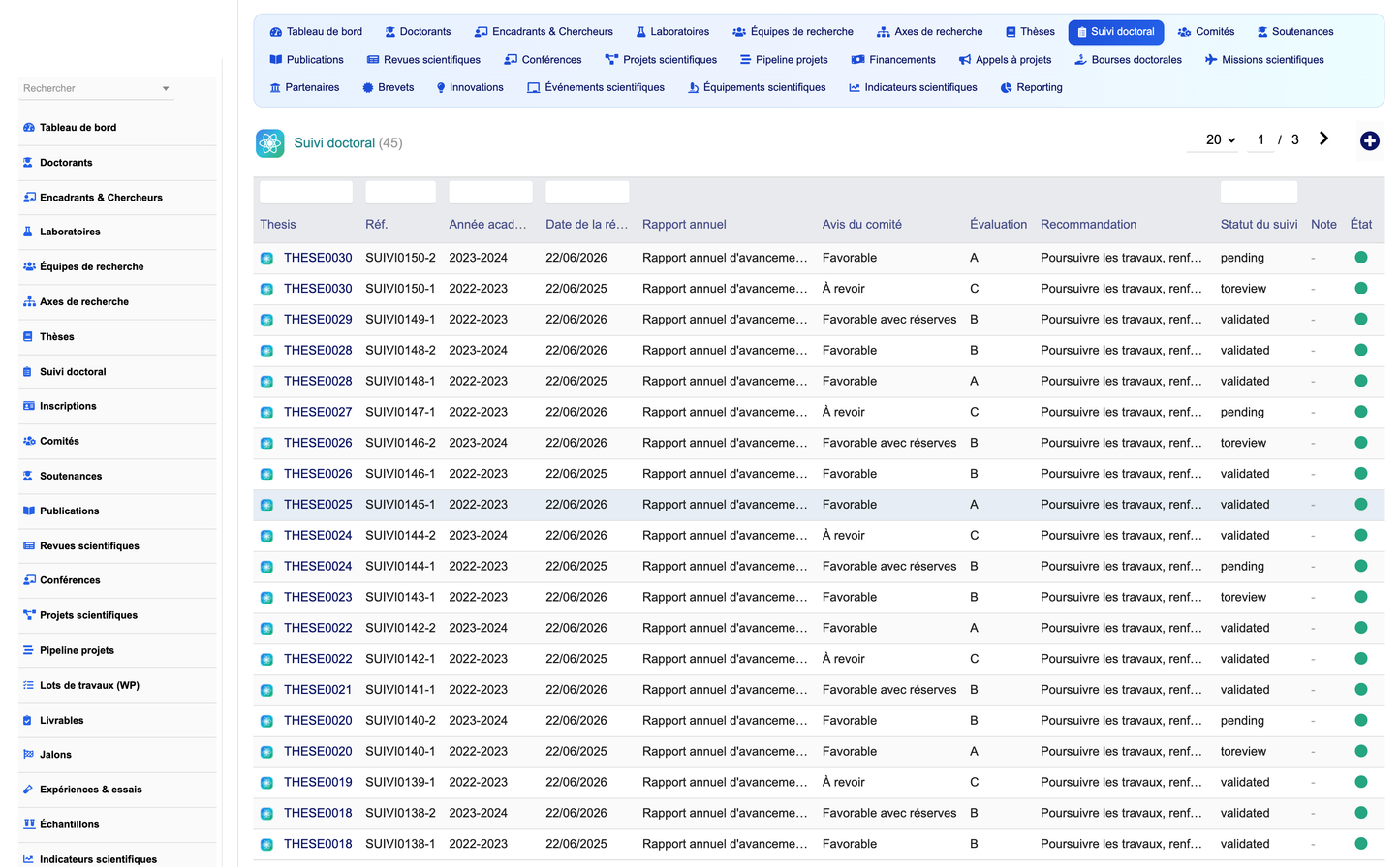Click the Date de la réunion filter field
The image size is (1400, 867).
pos(587,192)
